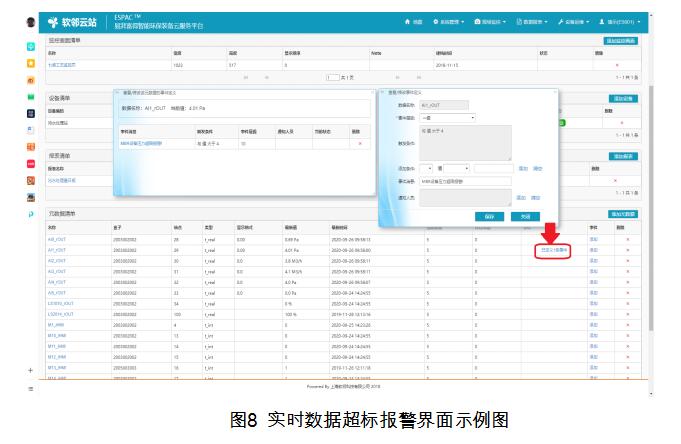Open the 事件级别 dropdown in the dialog
Screen dimensions: 681x444
pyautogui.click(x=447, y=117)
